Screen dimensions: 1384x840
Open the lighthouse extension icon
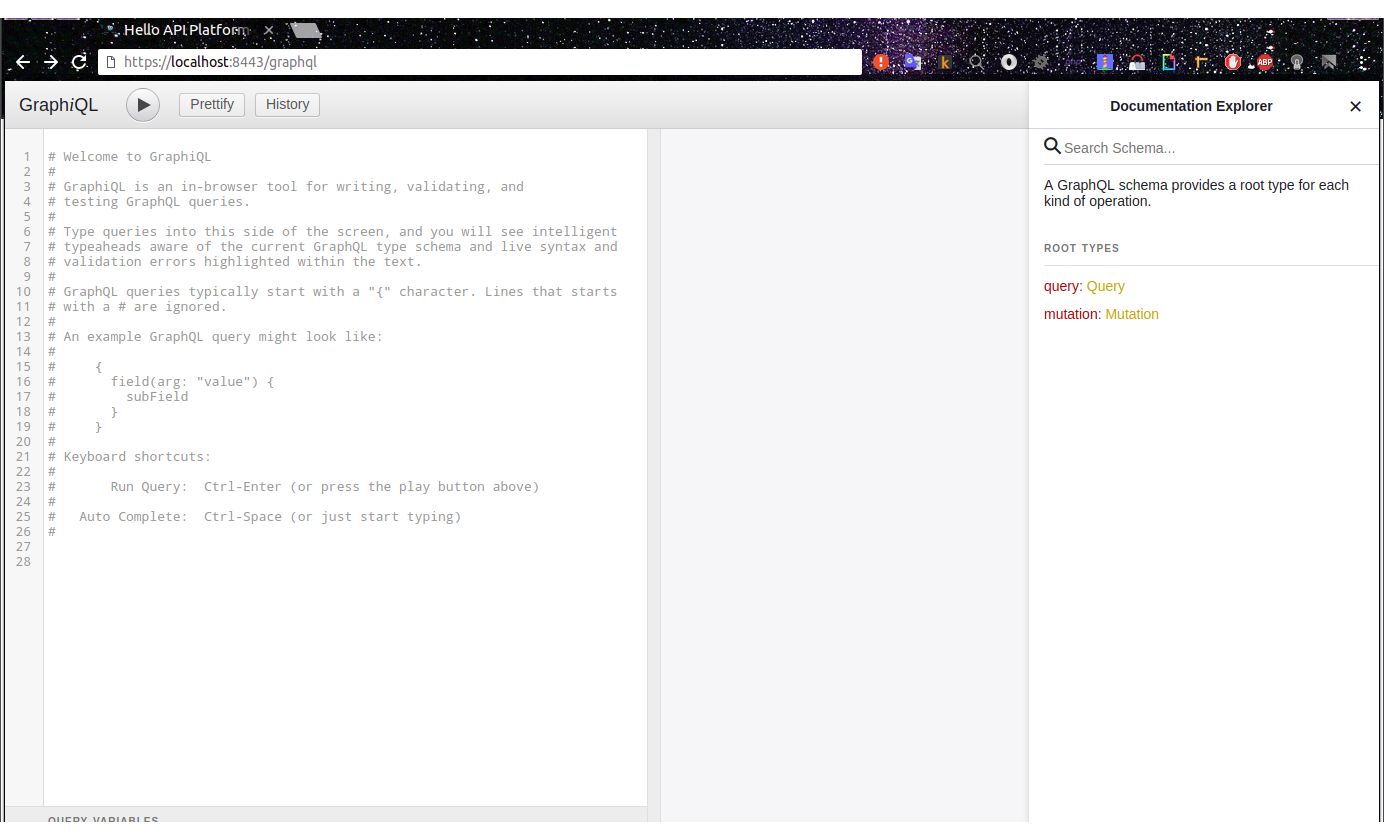[x=1105, y=61]
